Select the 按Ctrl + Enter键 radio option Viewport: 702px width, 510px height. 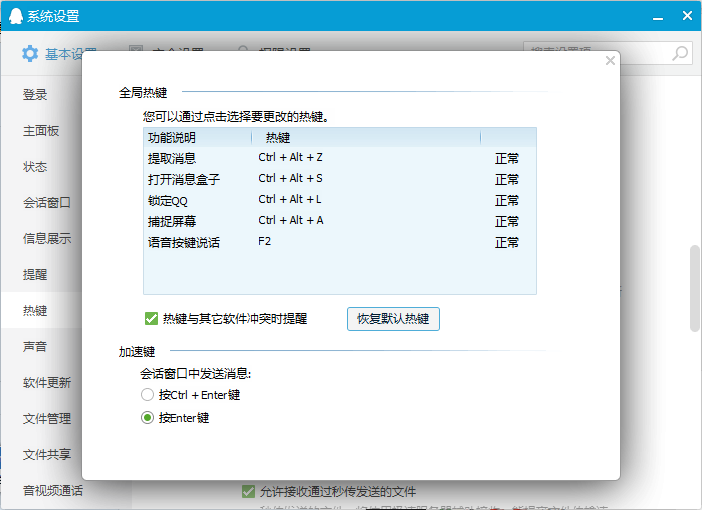coord(147,395)
